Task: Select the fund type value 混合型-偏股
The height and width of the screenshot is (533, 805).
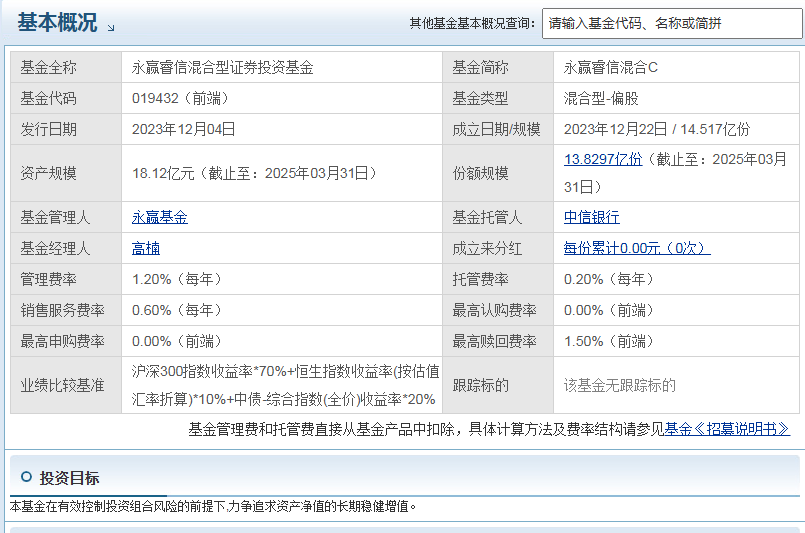Action: tap(601, 98)
